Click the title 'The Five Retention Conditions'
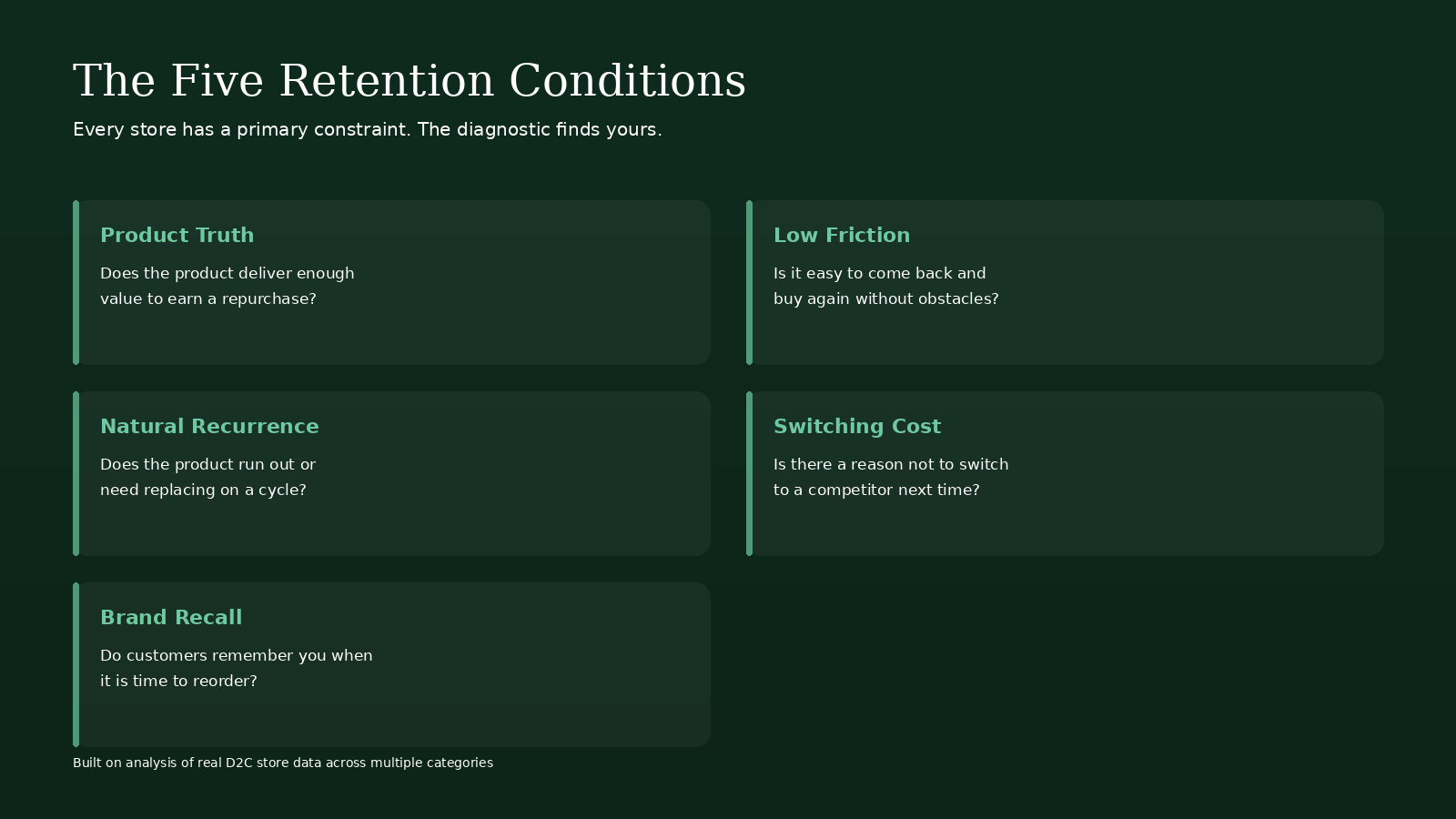 pyautogui.click(x=409, y=81)
